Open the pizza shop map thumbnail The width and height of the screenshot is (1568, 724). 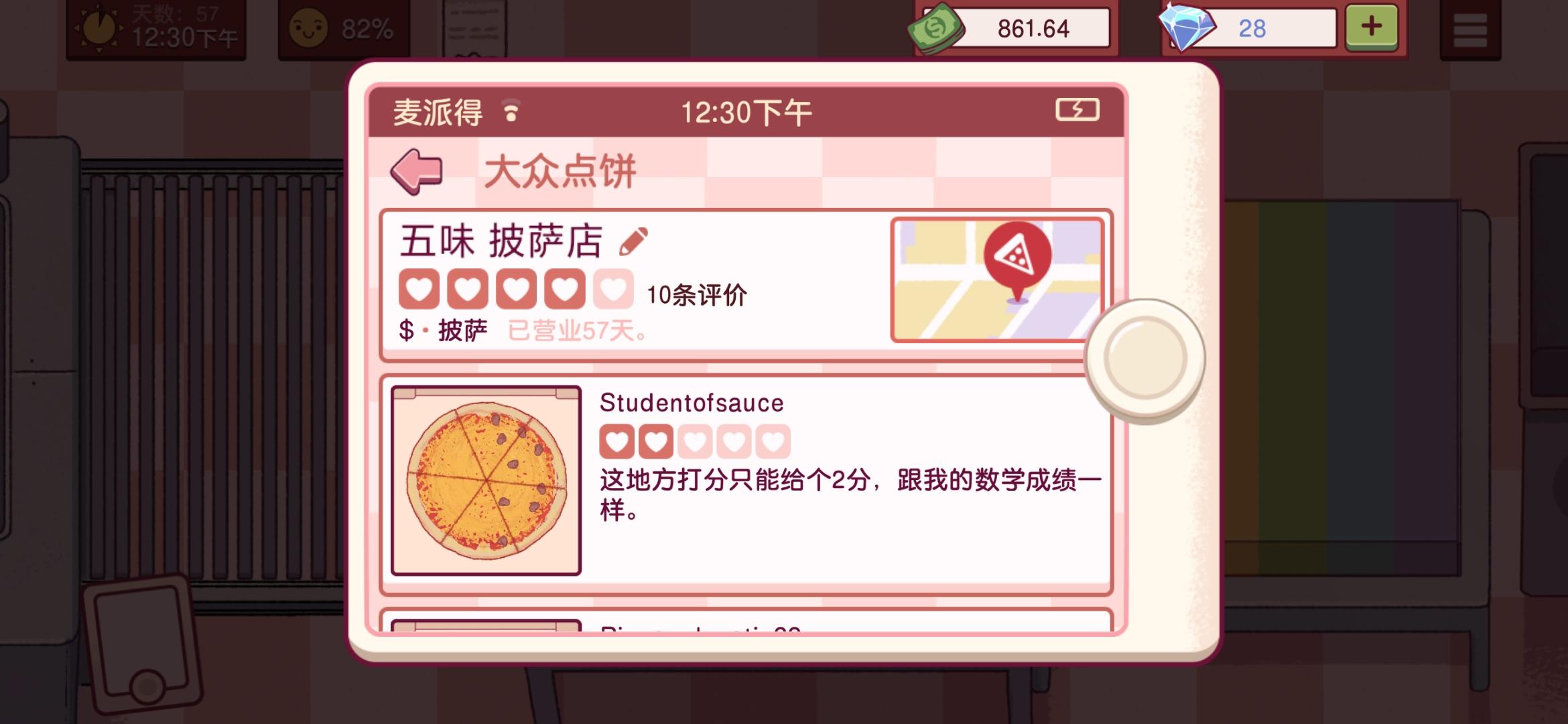tap(996, 280)
